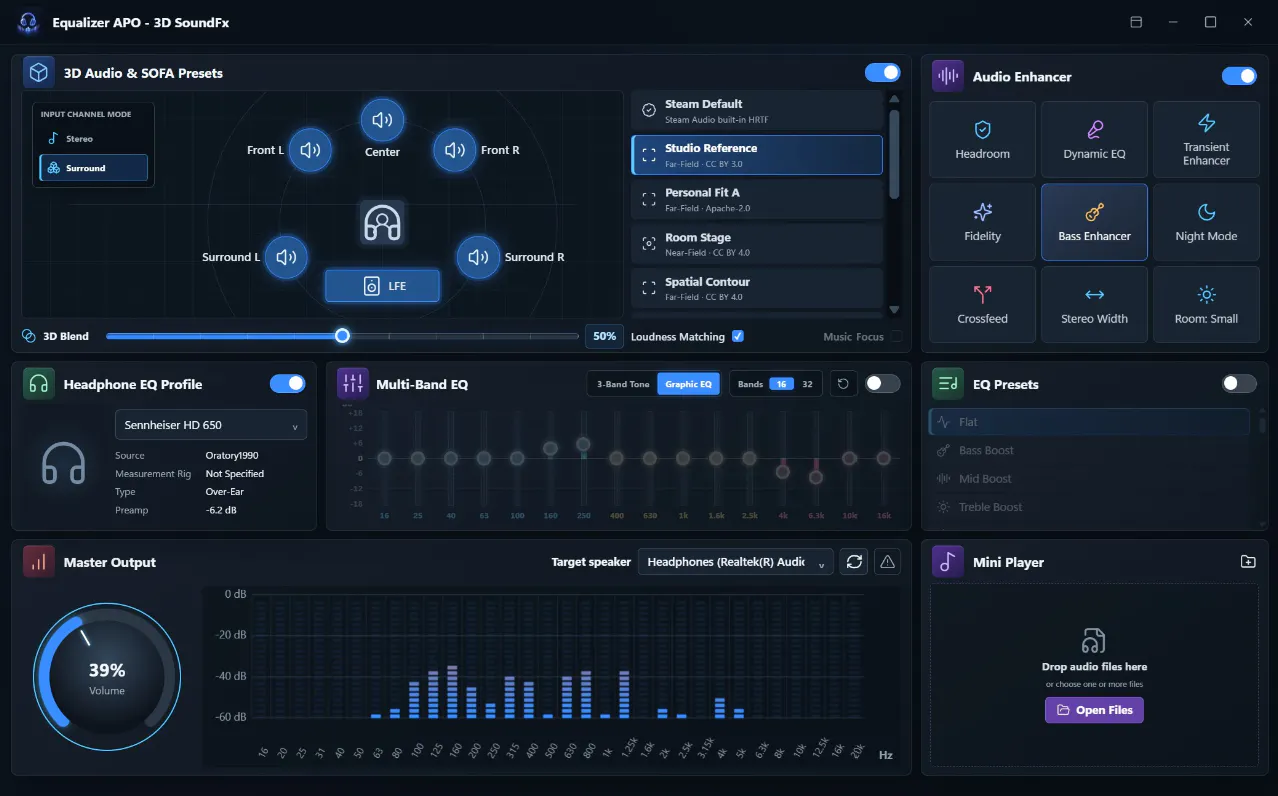
Task: Open the Dynamic EQ tile
Action: point(1094,139)
